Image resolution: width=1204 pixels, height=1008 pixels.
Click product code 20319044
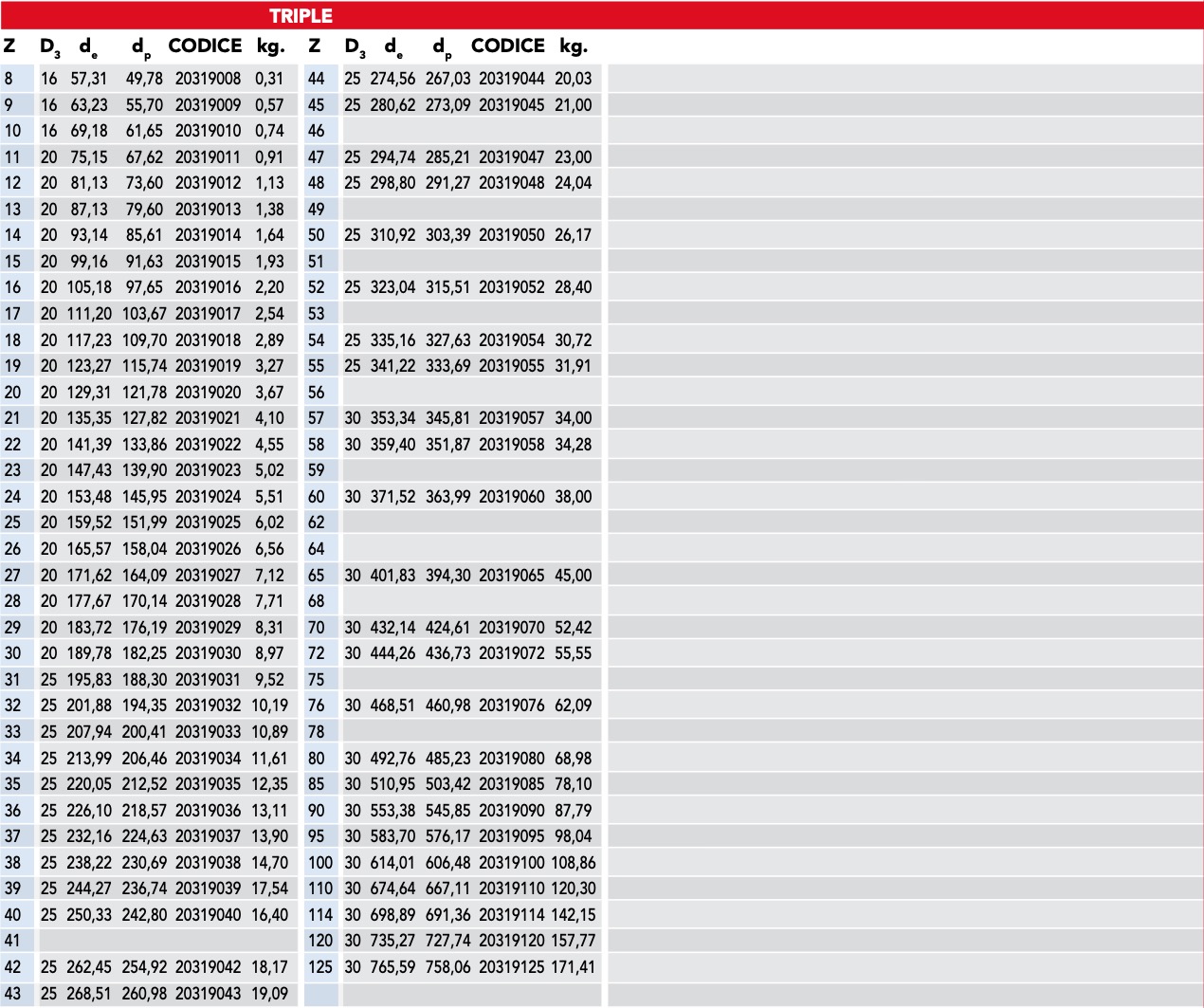point(511,79)
